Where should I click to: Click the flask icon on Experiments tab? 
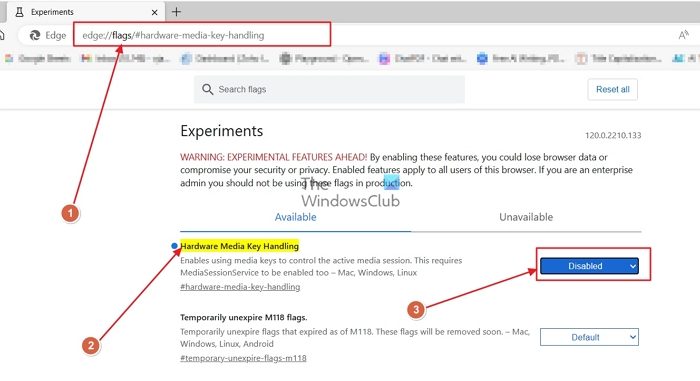tap(19, 12)
